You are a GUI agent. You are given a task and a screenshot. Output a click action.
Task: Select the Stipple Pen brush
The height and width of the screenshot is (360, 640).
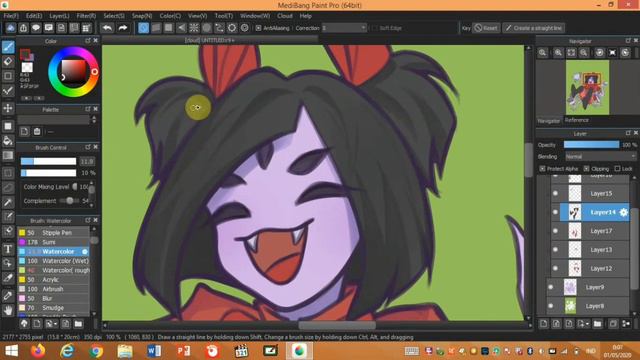pos(53,233)
